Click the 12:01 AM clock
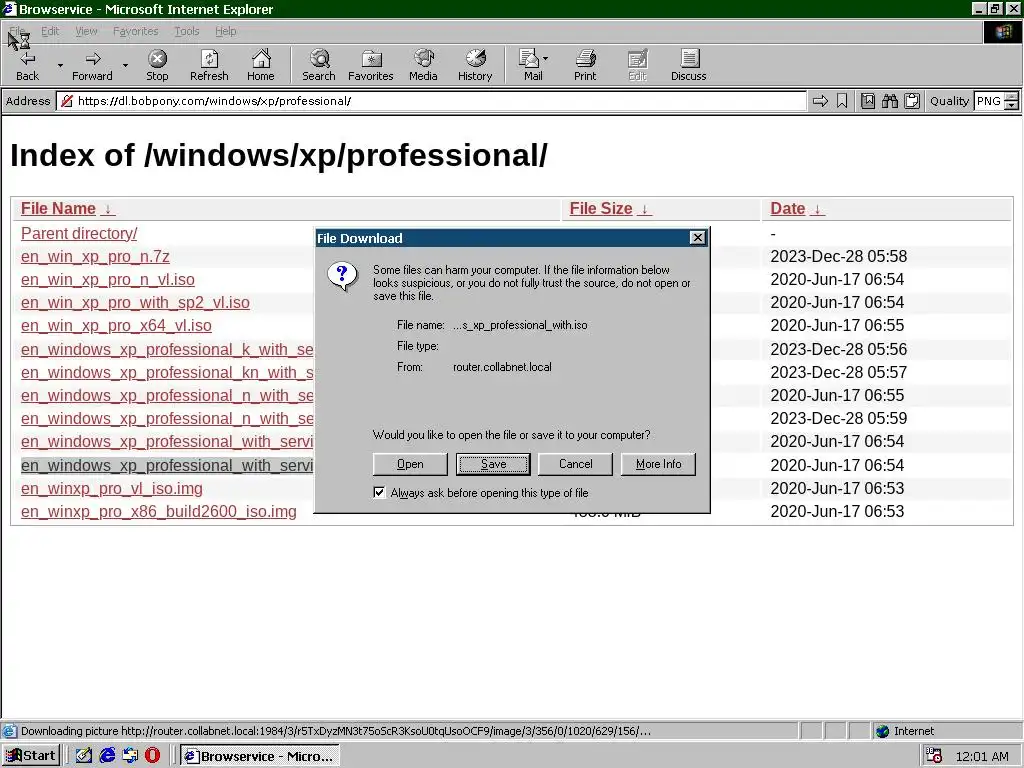 pos(982,756)
